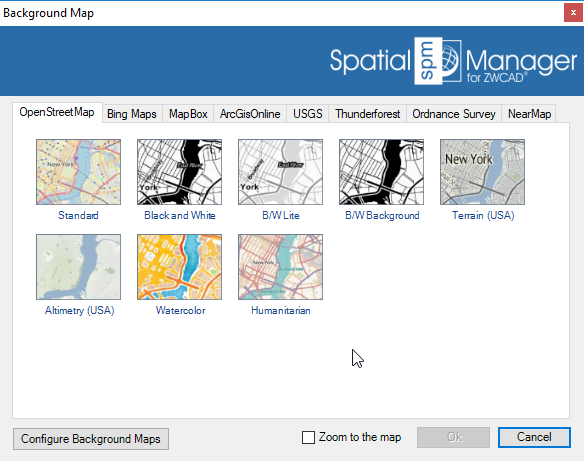Image resolution: width=584 pixels, height=461 pixels.
Task: Click the Terrain (USA) label
Action: [483, 215]
